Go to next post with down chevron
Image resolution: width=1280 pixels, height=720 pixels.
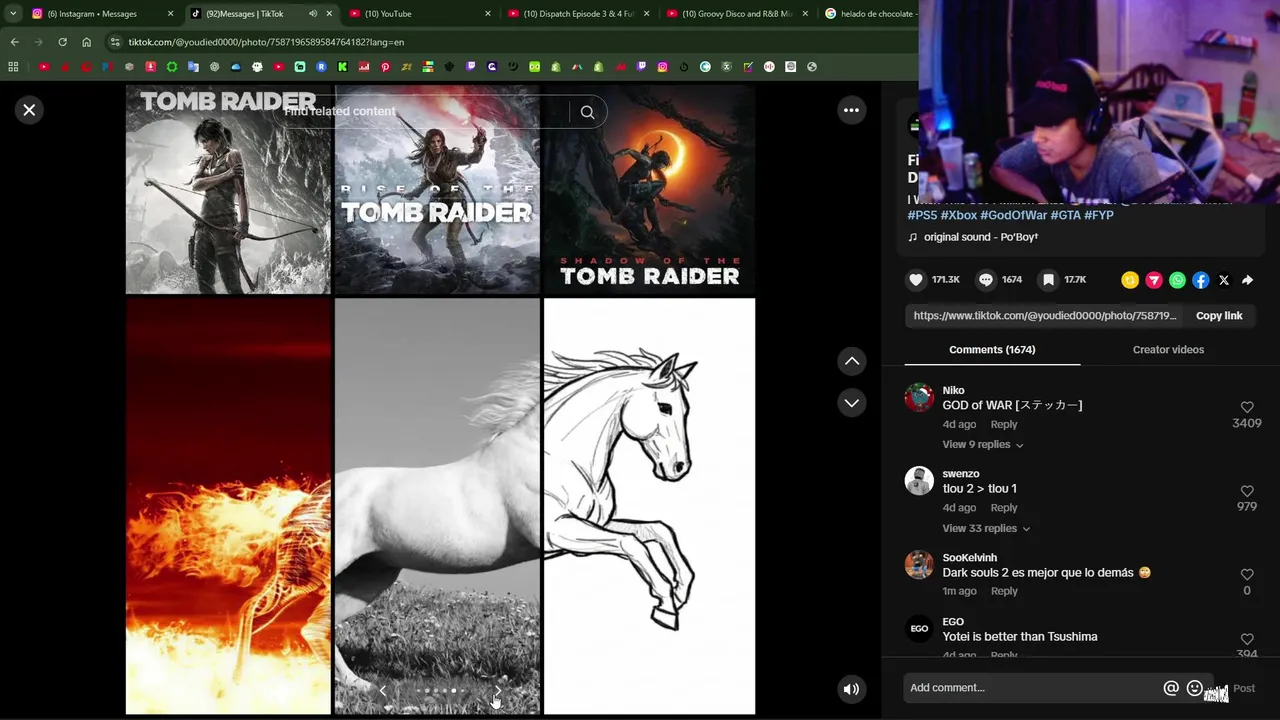(x=851, y=403)
